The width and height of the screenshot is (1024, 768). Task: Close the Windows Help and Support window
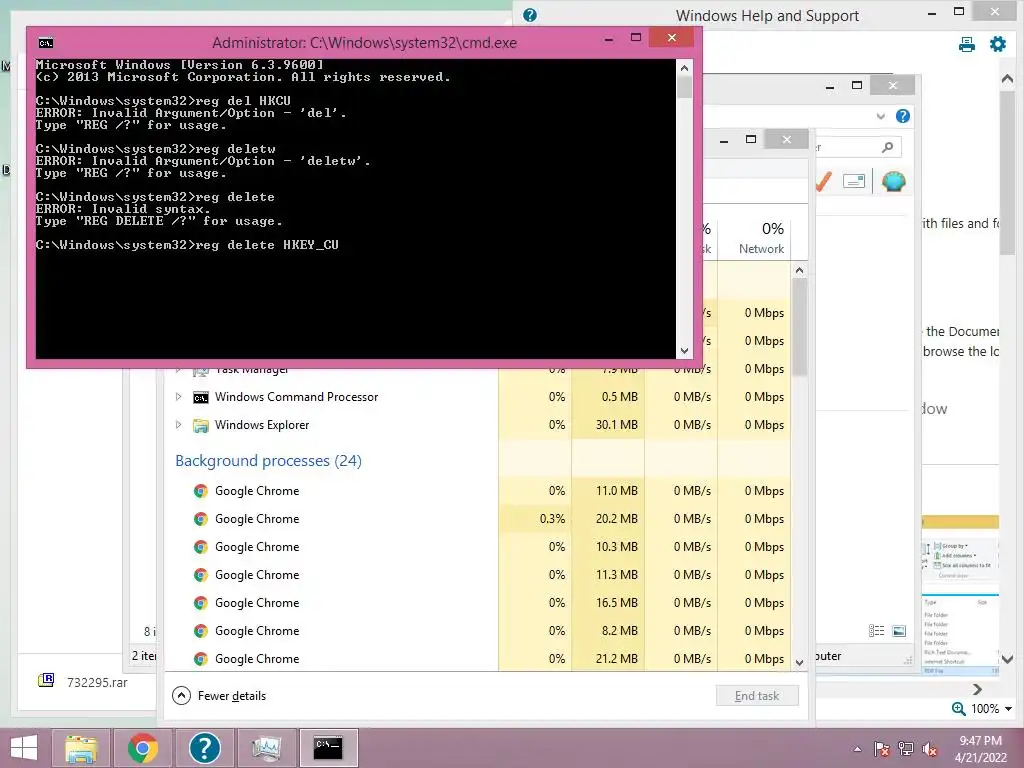click(995, 11)
